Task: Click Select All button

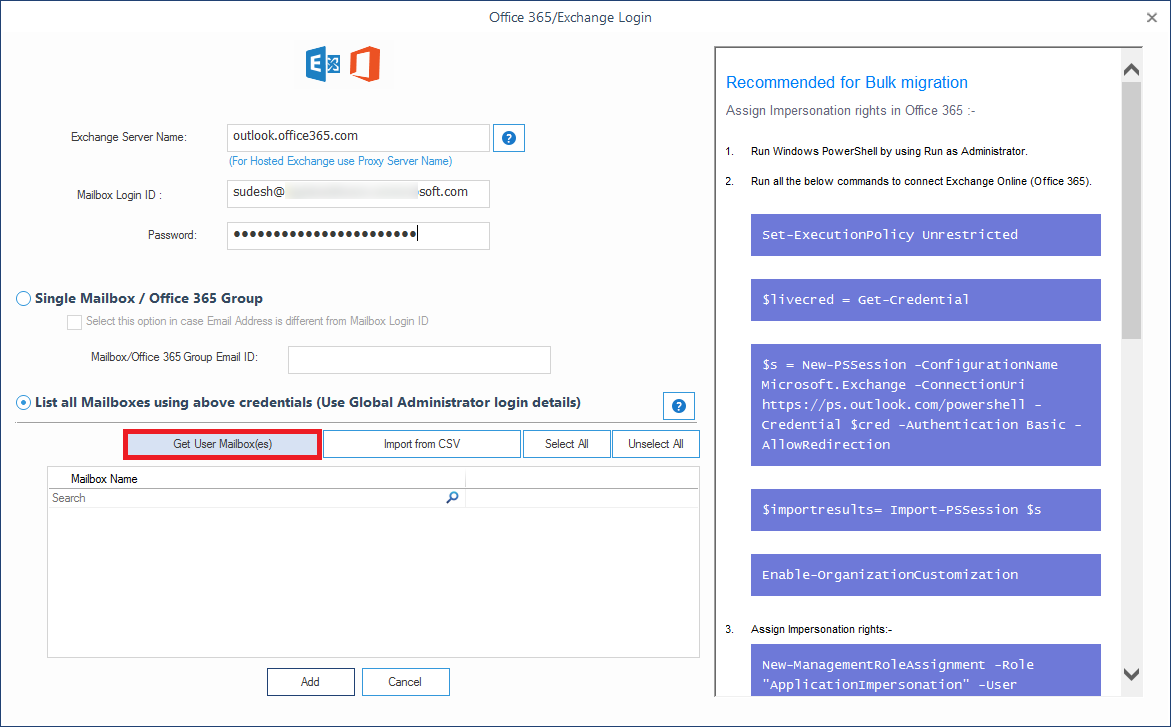Action: click(x=567, y=444)
